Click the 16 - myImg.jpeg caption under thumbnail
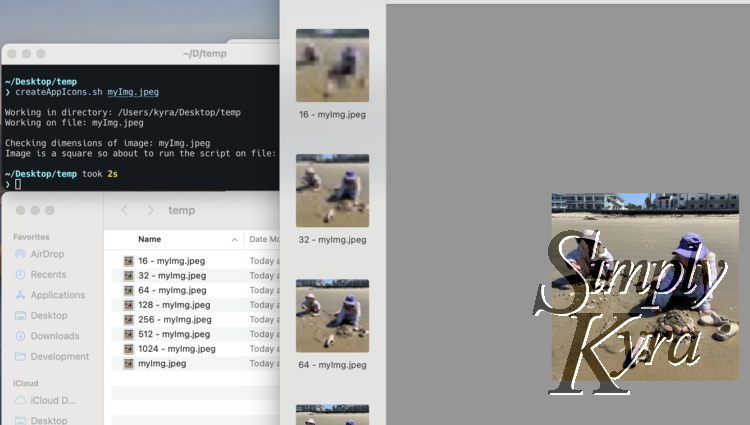 [x=332, y=115]
